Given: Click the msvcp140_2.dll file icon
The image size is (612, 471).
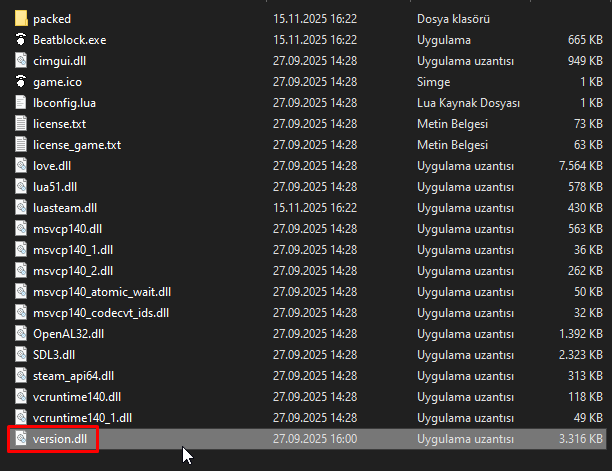Looking at the screenshot, I should point(21,271).
